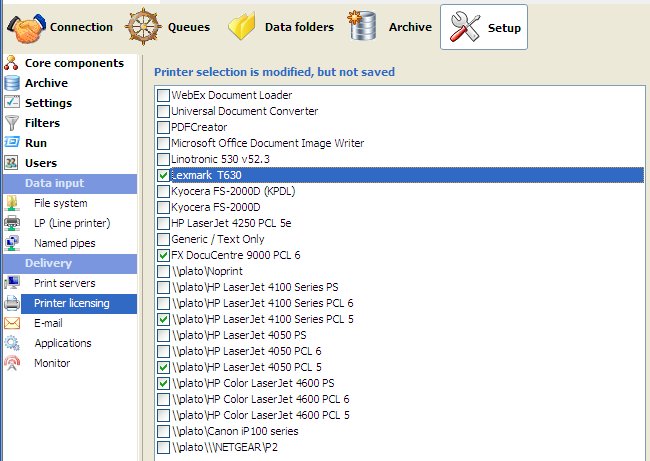Open the Core components section

[x=74, y=63]
